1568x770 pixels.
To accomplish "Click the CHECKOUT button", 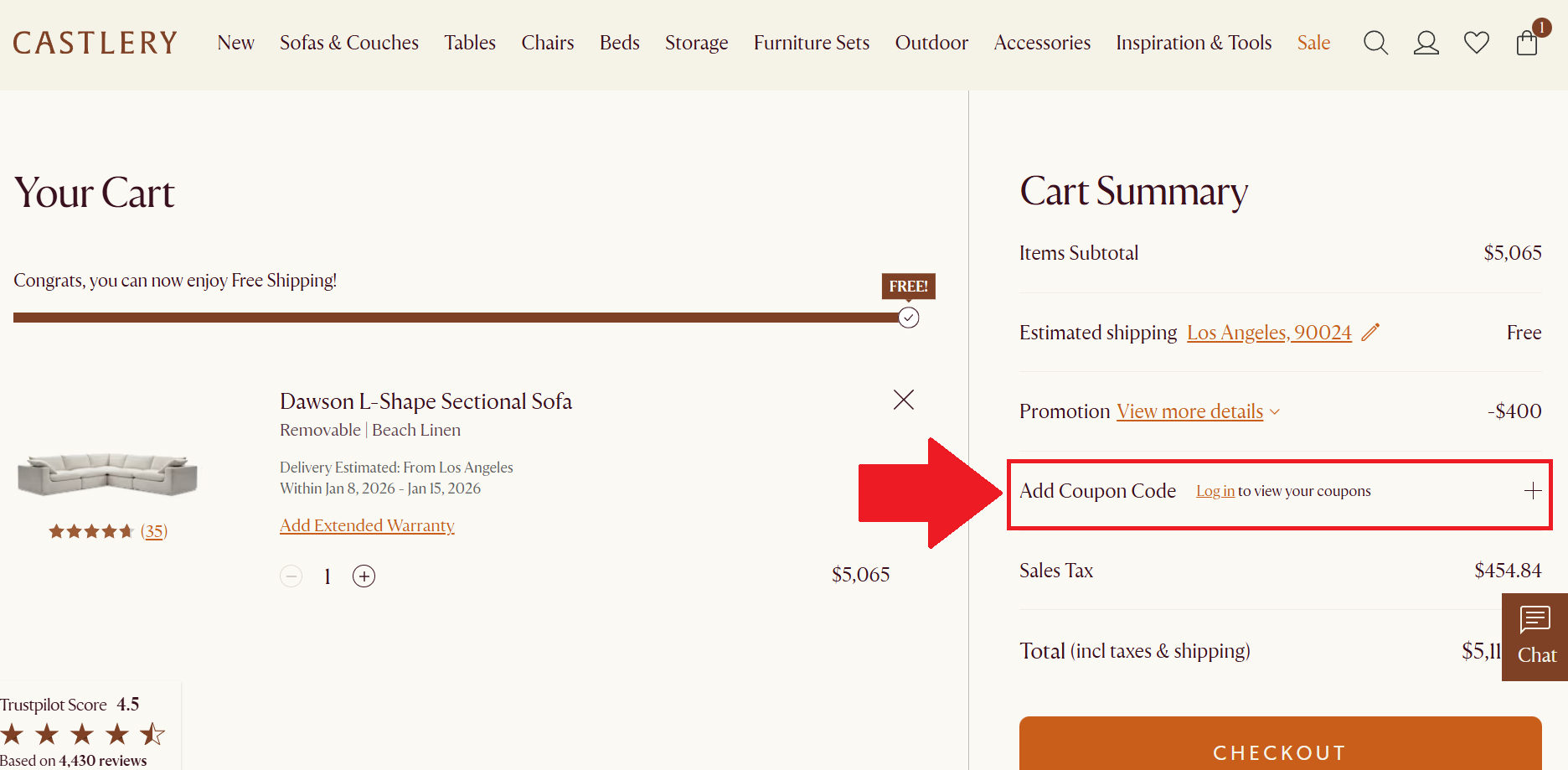I will click(x=1279, y=752).
